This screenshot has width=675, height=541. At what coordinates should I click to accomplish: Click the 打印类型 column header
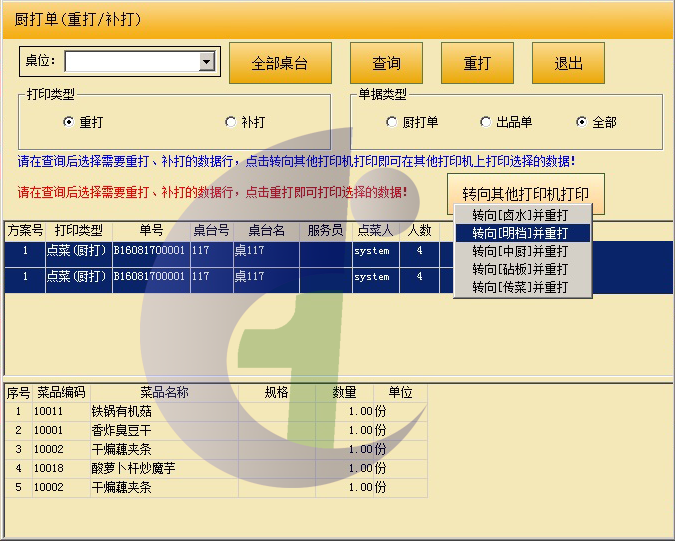coord(79,231)
